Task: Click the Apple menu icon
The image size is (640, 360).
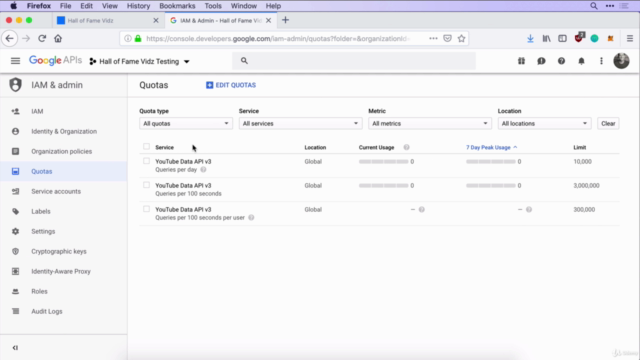Action: click(x=13, y=6)
